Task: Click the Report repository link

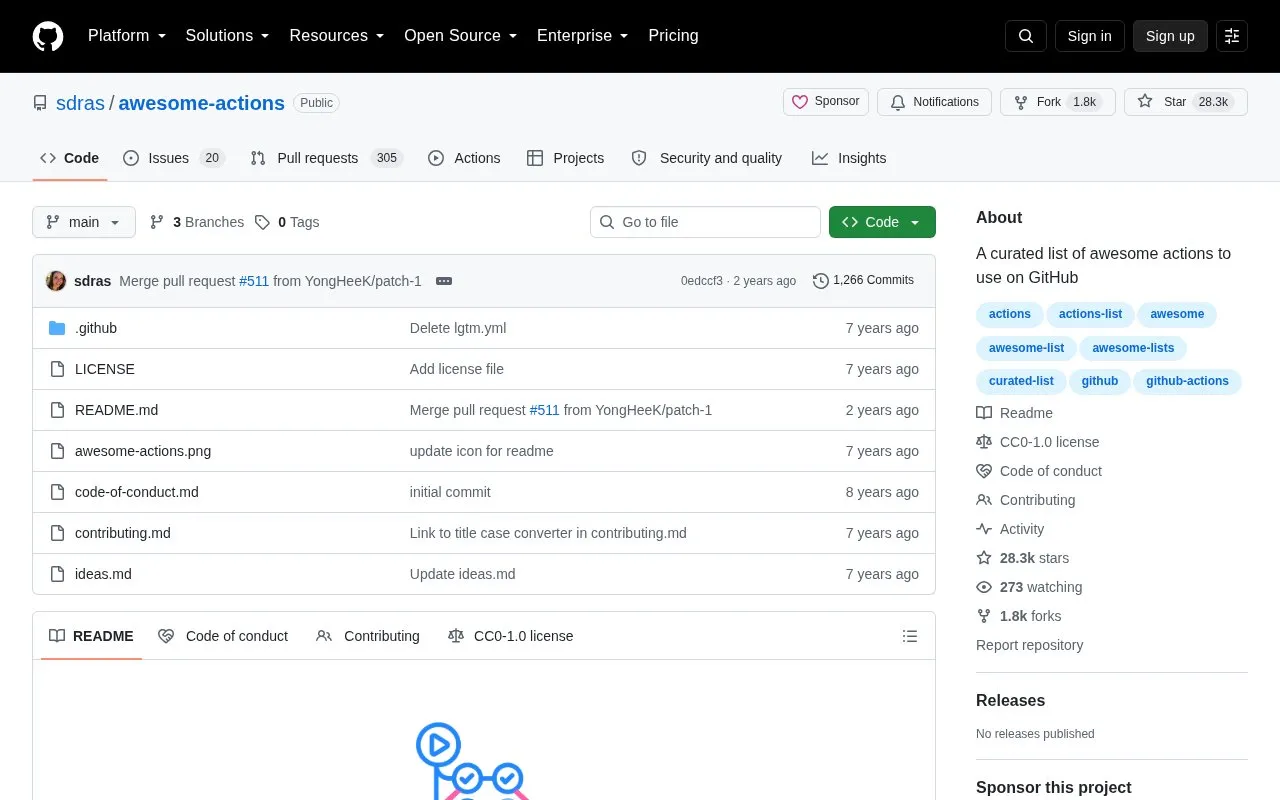Action: click(1029, 645)
